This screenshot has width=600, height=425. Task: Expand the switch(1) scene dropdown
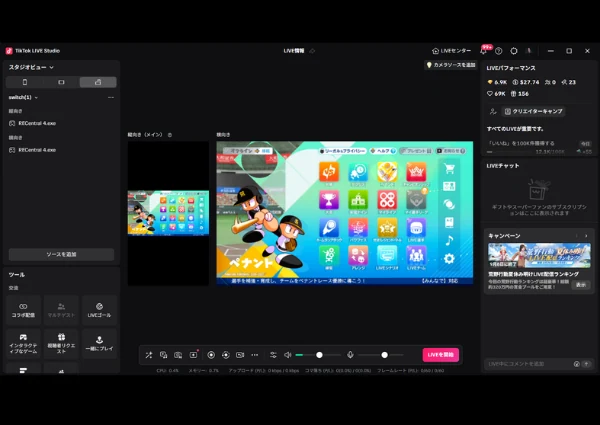[x=23, y=98]
